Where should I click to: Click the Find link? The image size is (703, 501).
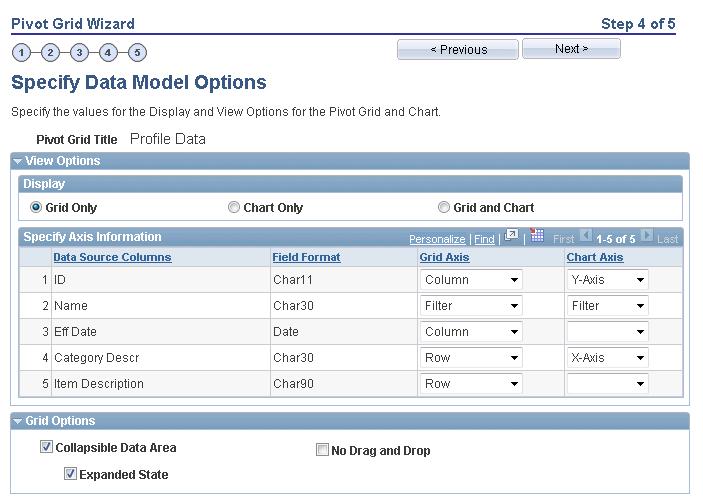coord(484,240)
